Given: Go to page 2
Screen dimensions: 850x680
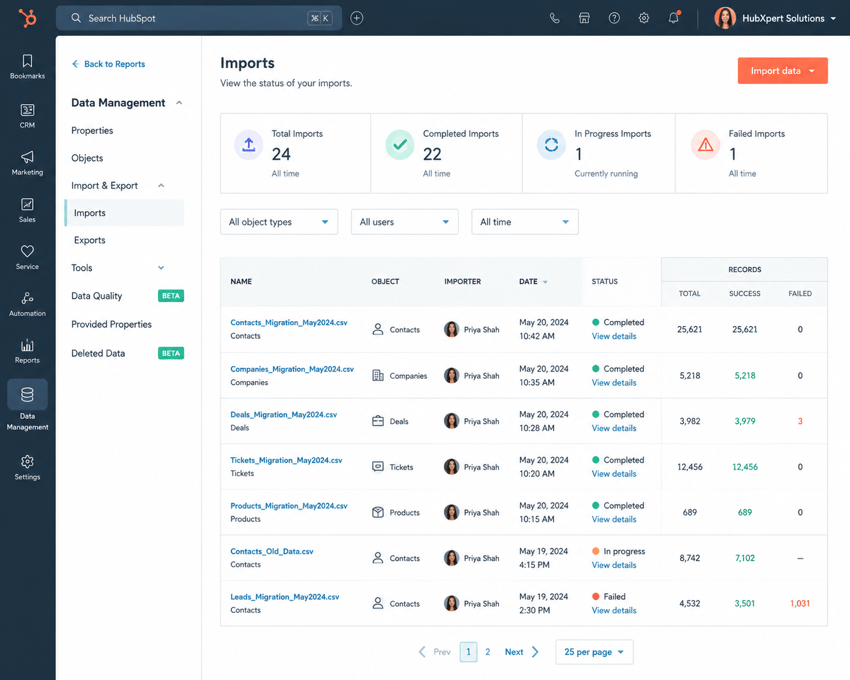Looking at the screenshot, I should click(x=487, y=652).
